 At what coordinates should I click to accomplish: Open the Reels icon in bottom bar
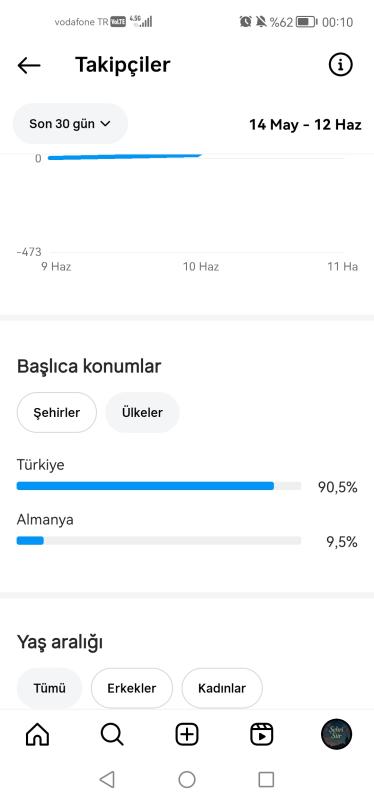pyautogui.click(x=262, y=735)
